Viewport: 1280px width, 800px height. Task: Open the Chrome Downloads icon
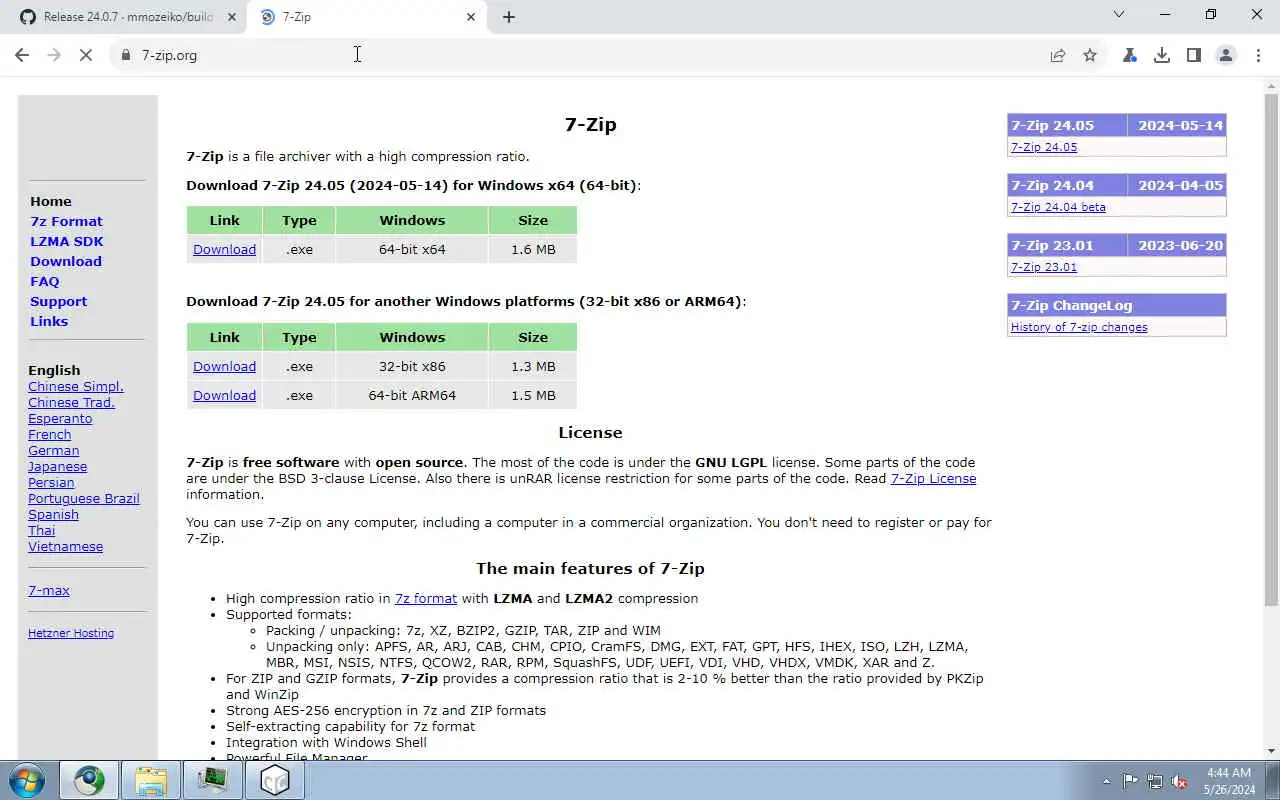1162,55
